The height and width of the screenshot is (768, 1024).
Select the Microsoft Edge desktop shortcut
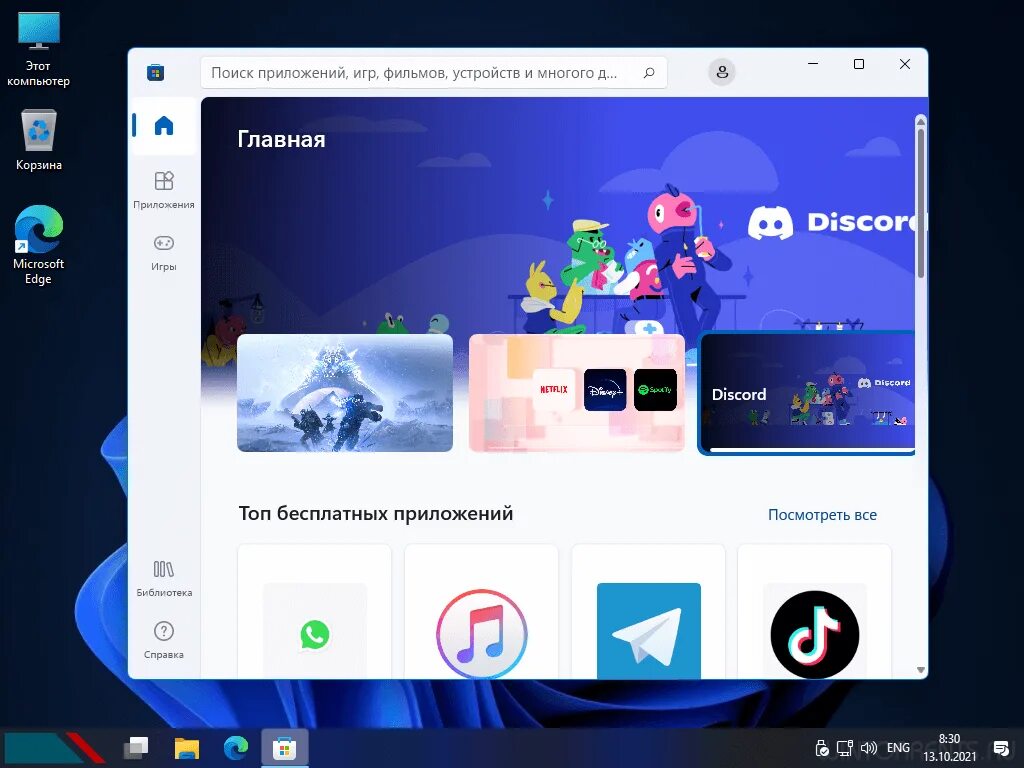pos(39,245)
